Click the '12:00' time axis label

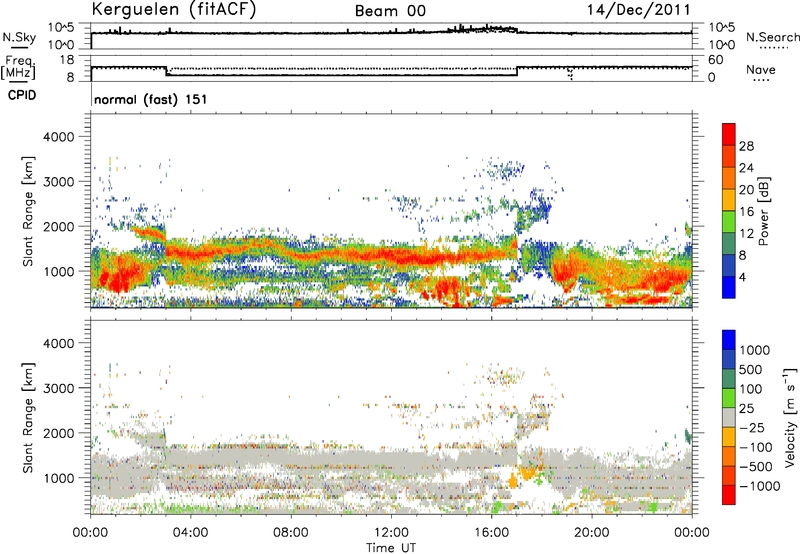click(391, 533)
